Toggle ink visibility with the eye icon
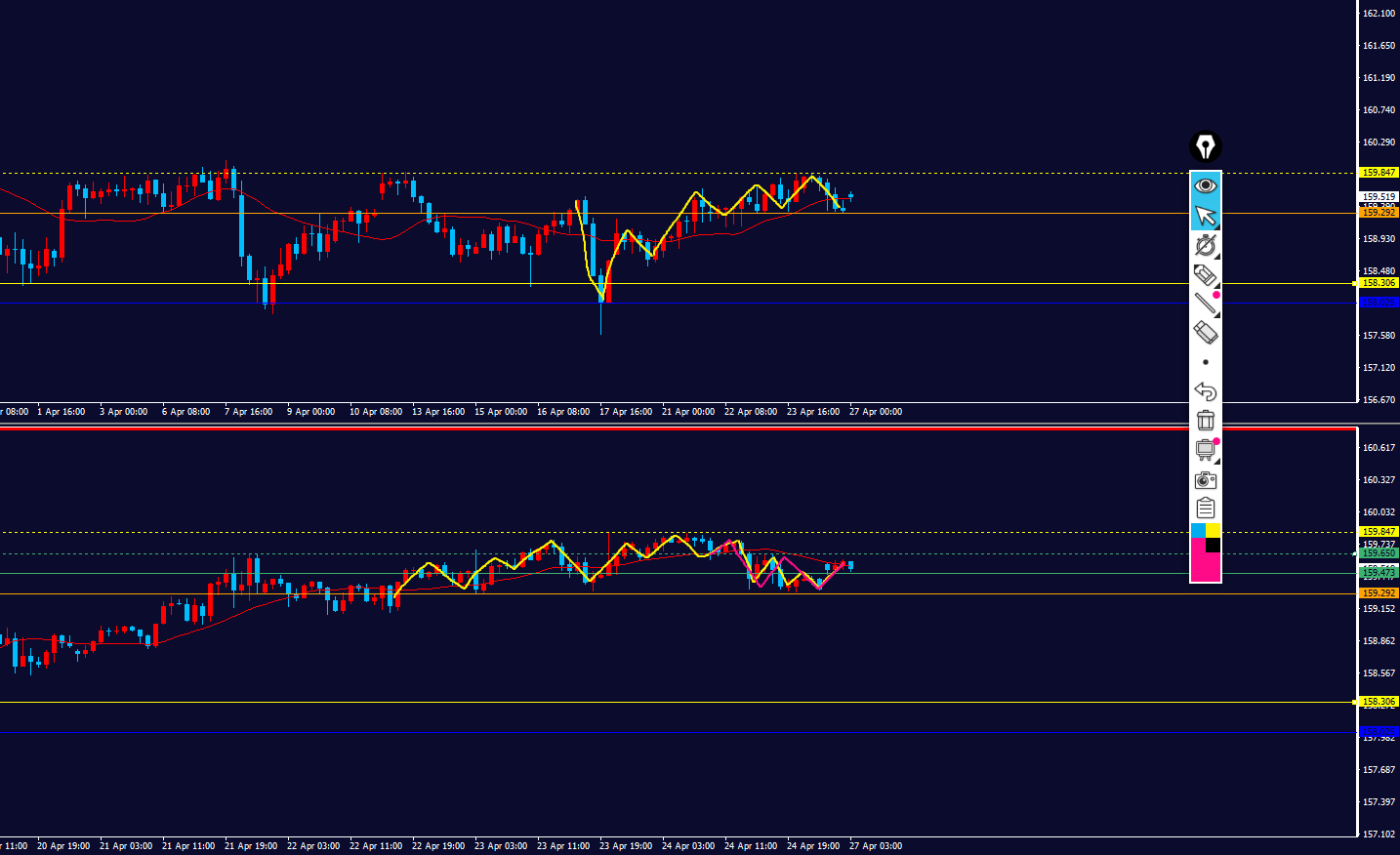The image size is (1400, 855). tap(1205, 185)
